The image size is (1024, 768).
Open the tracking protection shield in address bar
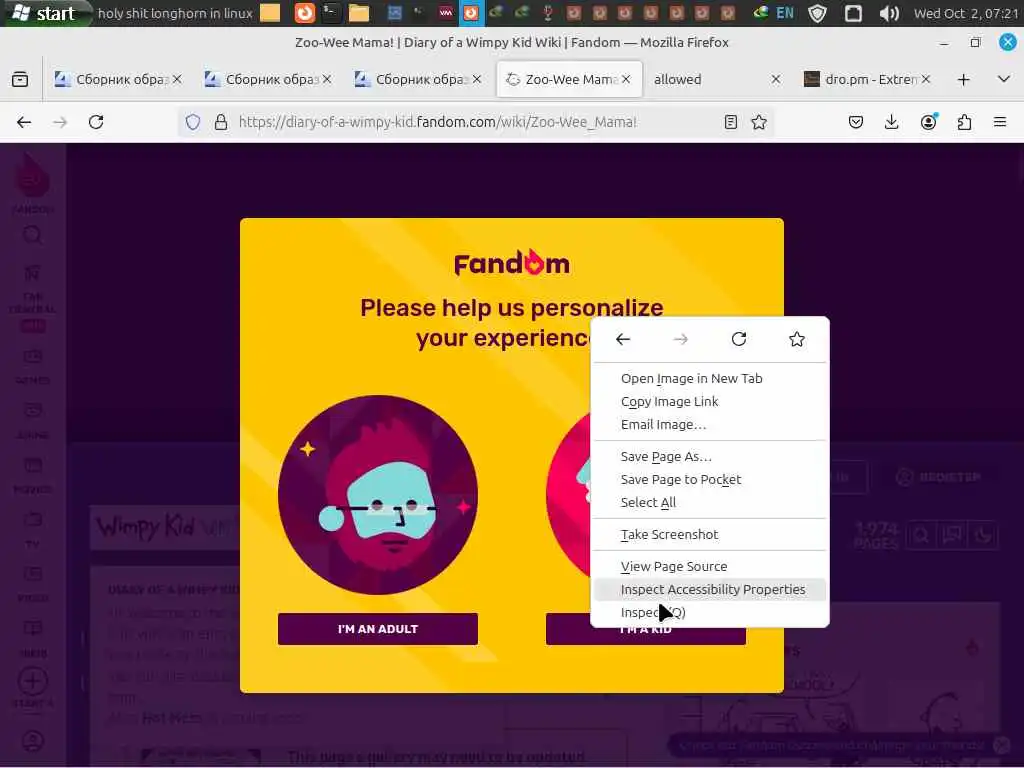point(193,122)
